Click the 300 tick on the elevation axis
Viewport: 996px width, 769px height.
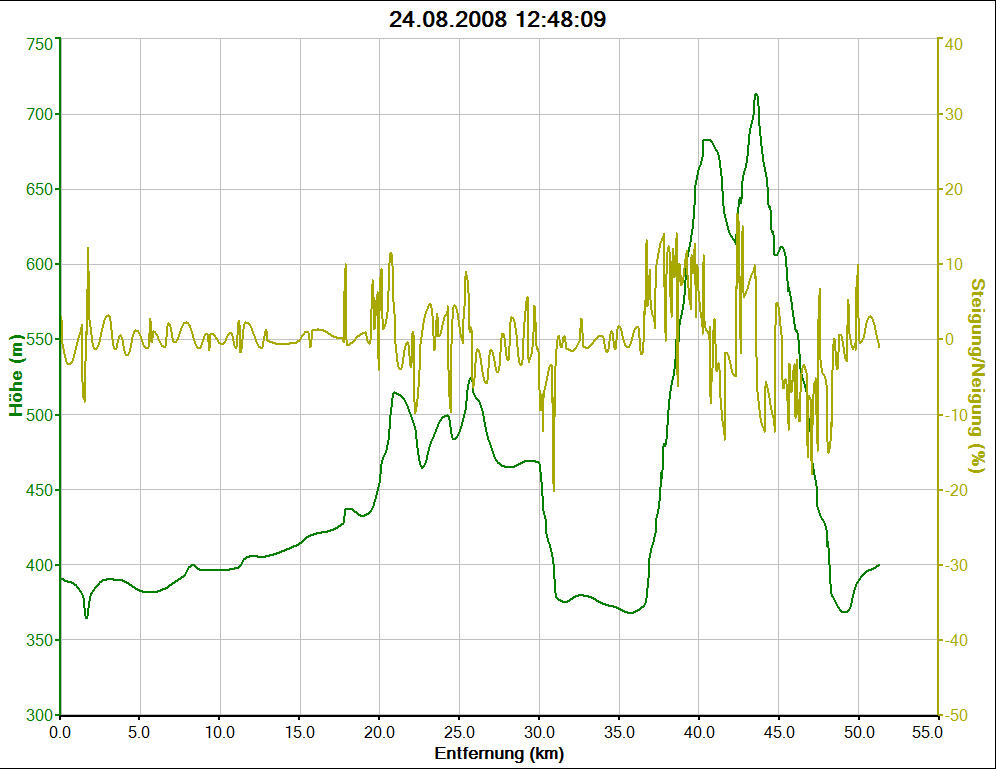point(38,716)
